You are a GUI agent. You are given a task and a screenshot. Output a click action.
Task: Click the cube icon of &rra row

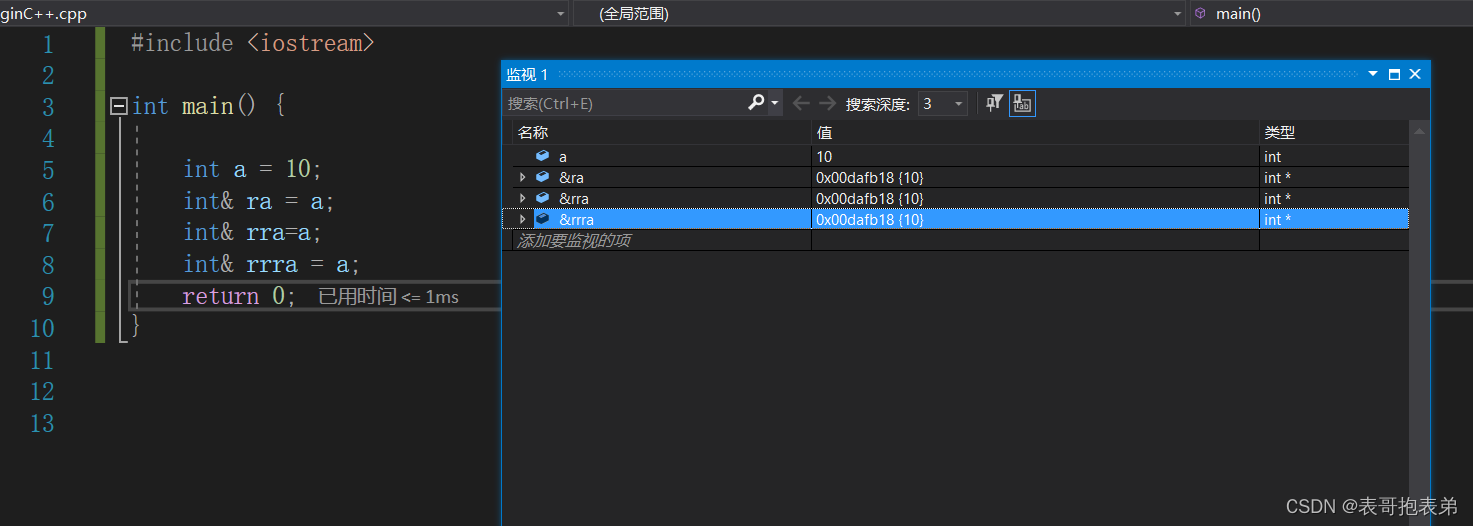point(543,198)
